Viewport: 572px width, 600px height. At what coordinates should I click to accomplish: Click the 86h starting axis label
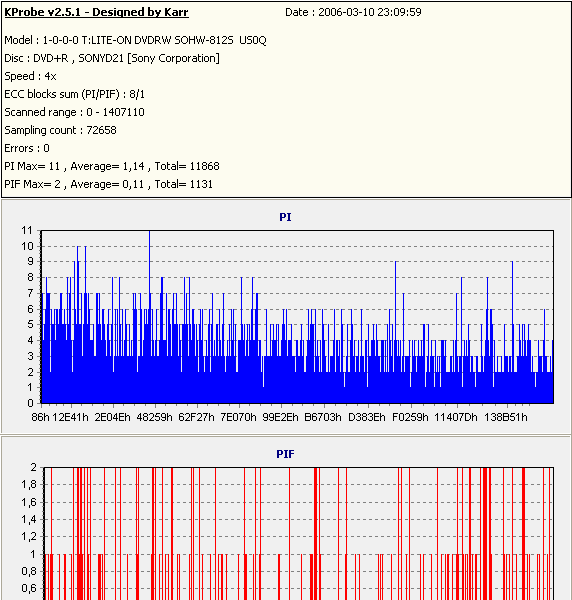tap(40, 417)
